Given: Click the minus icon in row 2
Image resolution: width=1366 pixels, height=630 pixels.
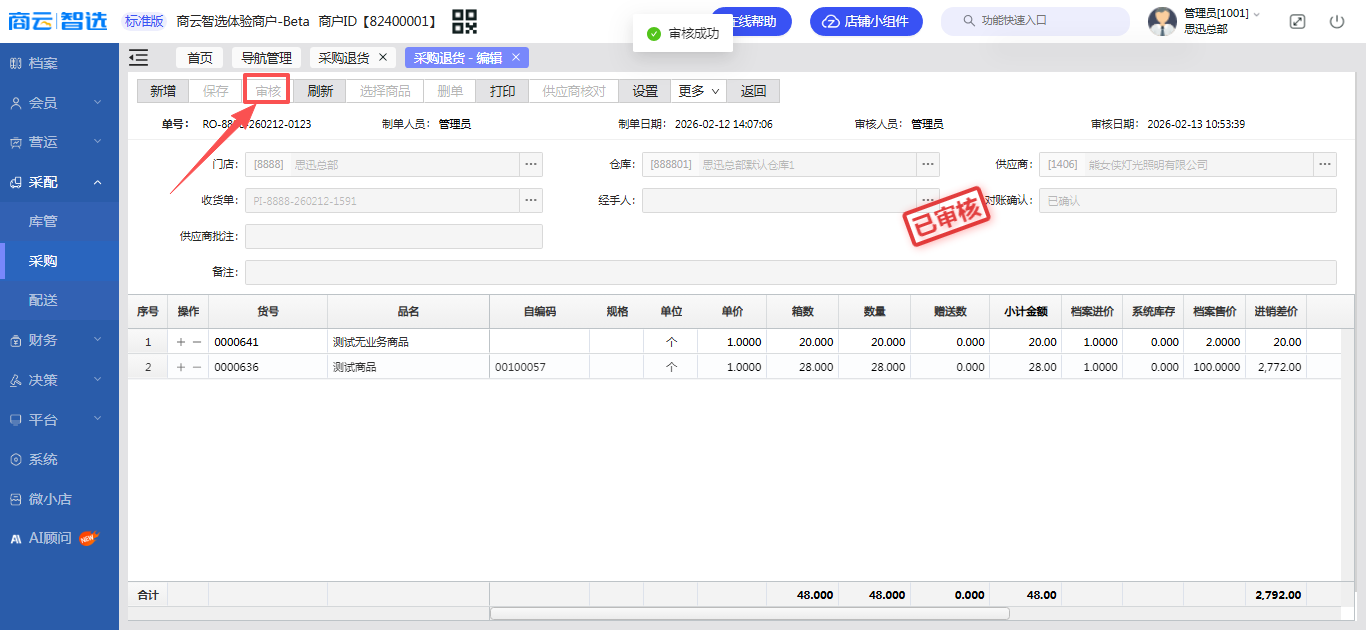Looking at the screenshot, I should point(197,367).
